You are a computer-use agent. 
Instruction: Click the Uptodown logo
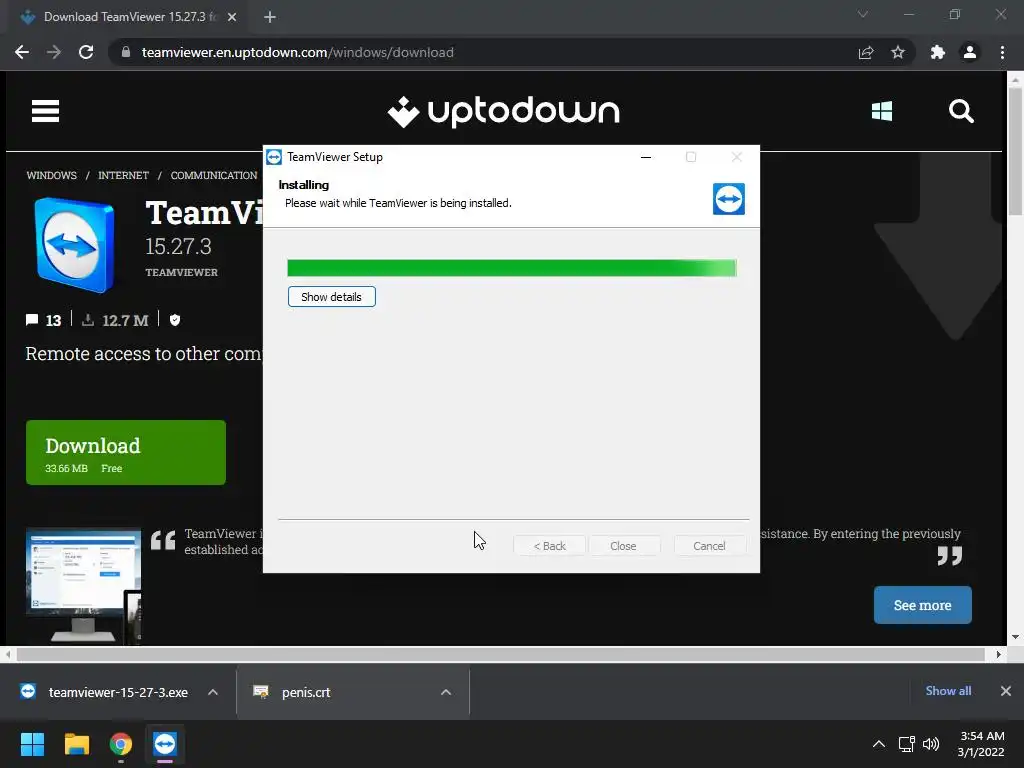point(503,112)
